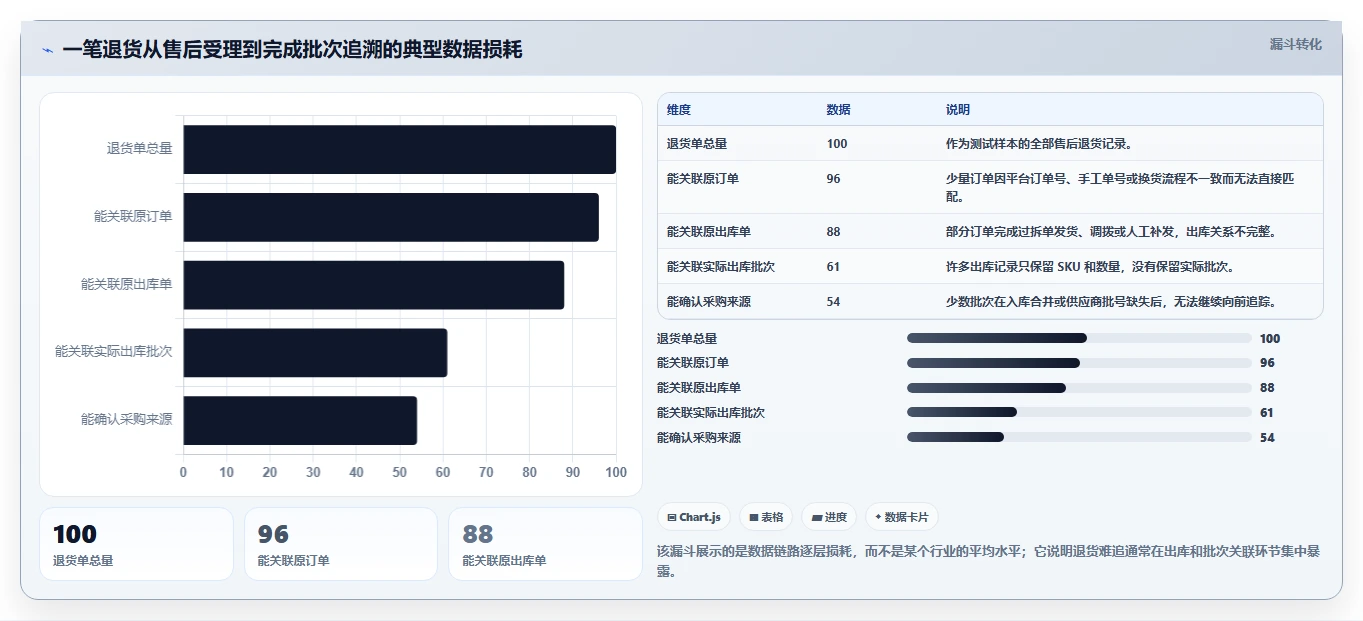Click 退货单总量 in the table's 维度 column
The height and width of the screenshot is (621, 1363).
tap(697, 144)
